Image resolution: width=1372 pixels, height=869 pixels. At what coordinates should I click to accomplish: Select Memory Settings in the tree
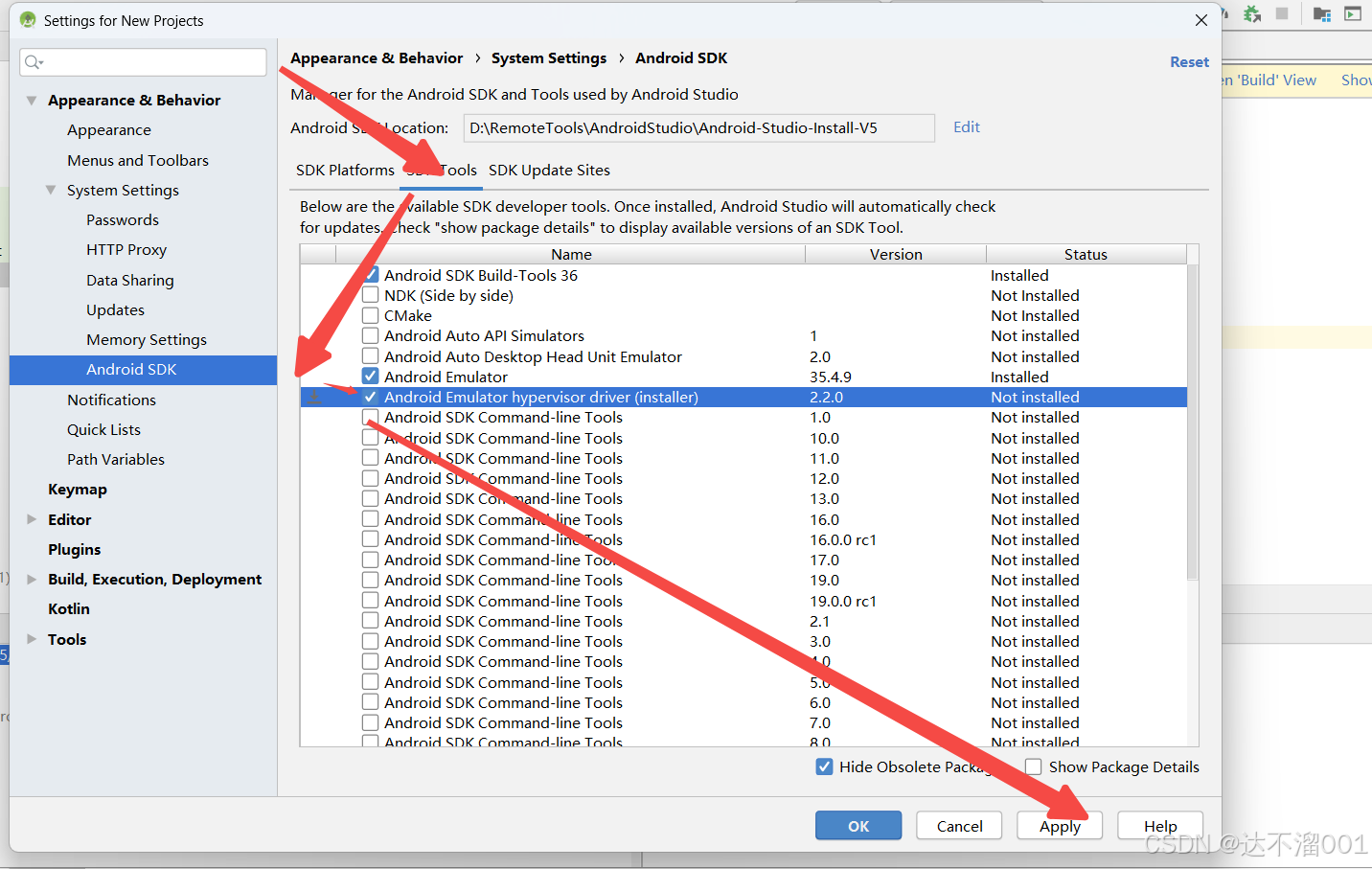click(x=147, y=339)
